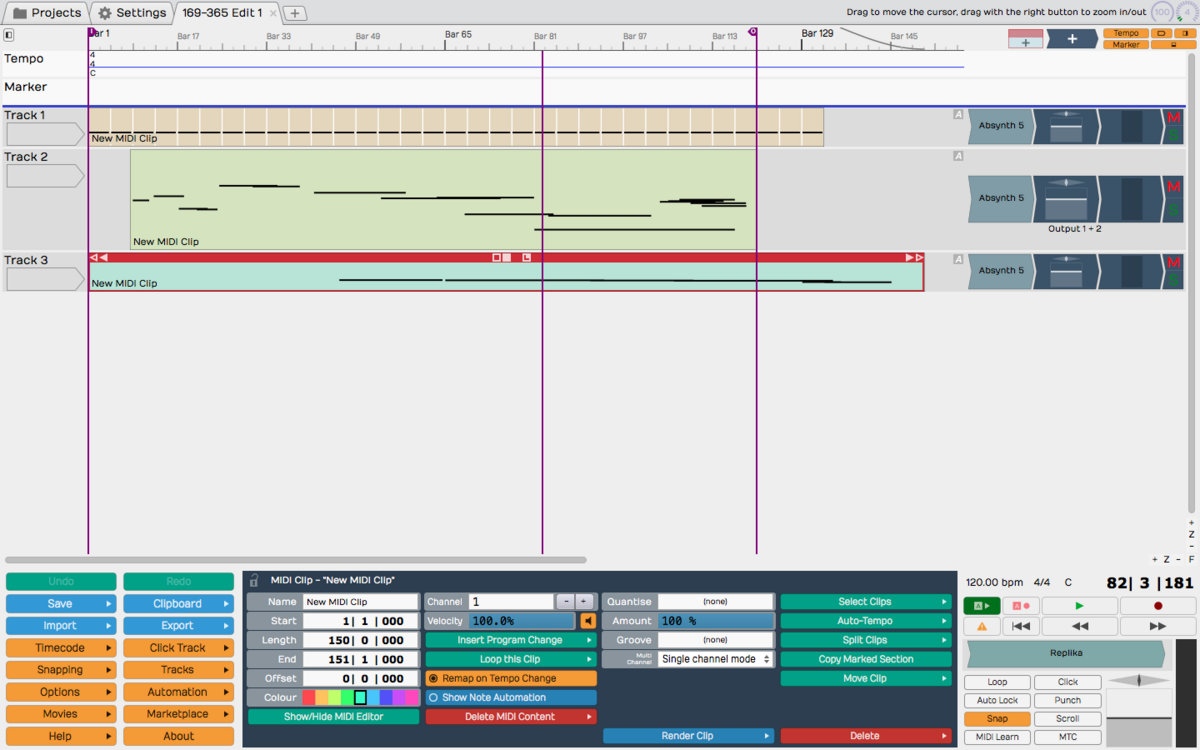Pick the red colour swatch

[309, 698]
